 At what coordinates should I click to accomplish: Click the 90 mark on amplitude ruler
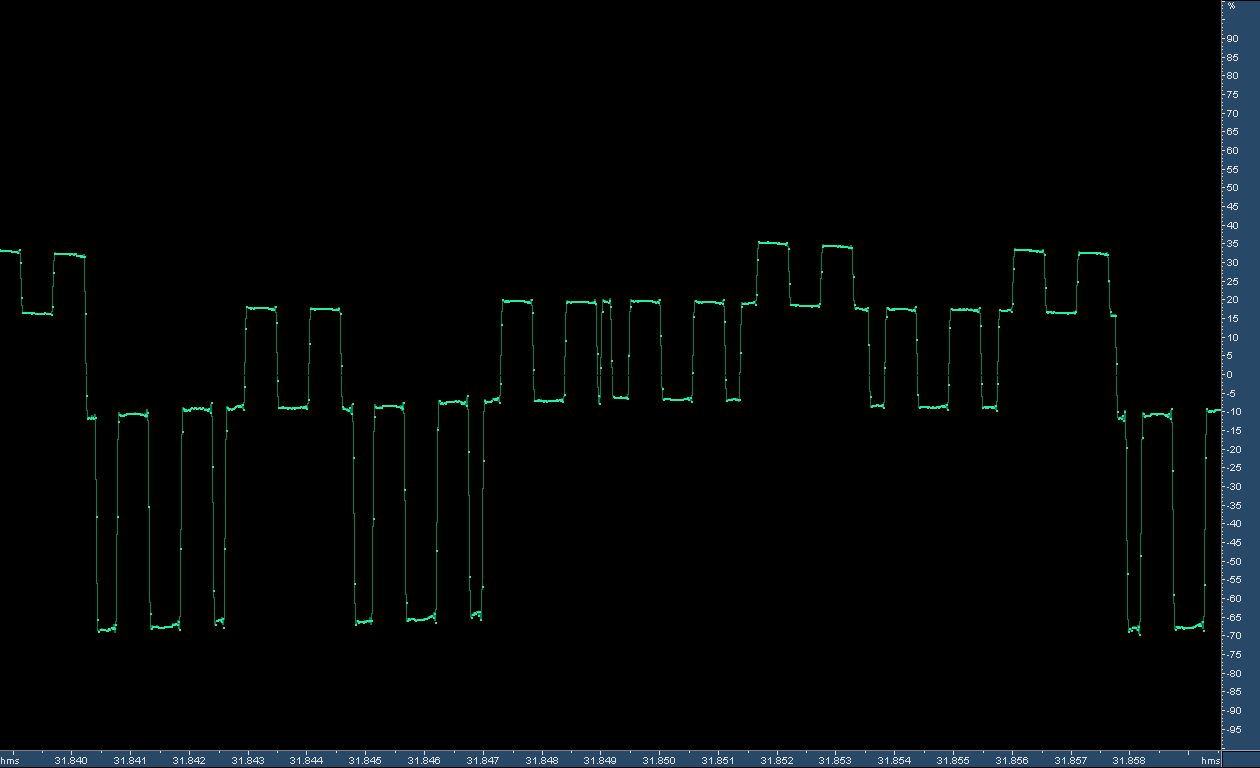click(1233, 38)
